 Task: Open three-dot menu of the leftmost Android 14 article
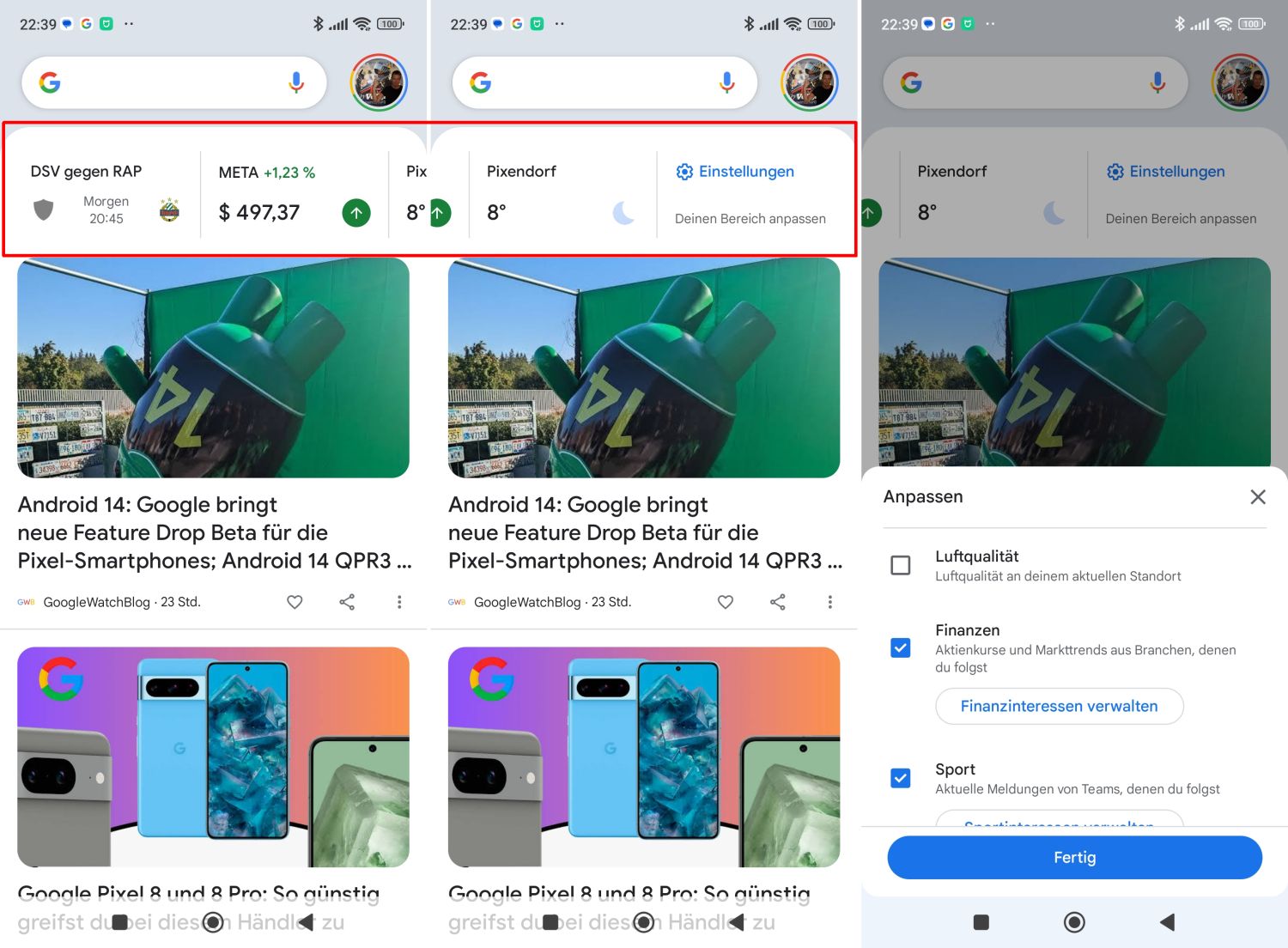pyautogui.click(x=399, y=602)
